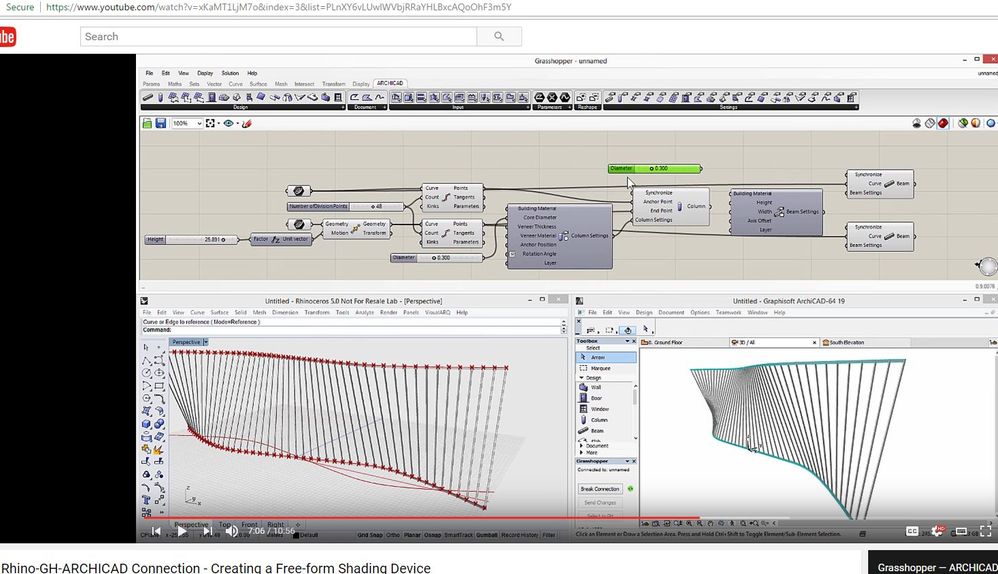
Task: Select Rhino circle tool in sidebar
Action: click(x=146, y=373)
